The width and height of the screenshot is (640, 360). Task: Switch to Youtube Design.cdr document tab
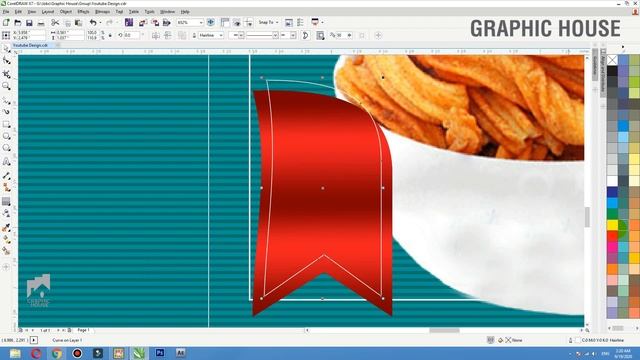click(x=31, y=45)
